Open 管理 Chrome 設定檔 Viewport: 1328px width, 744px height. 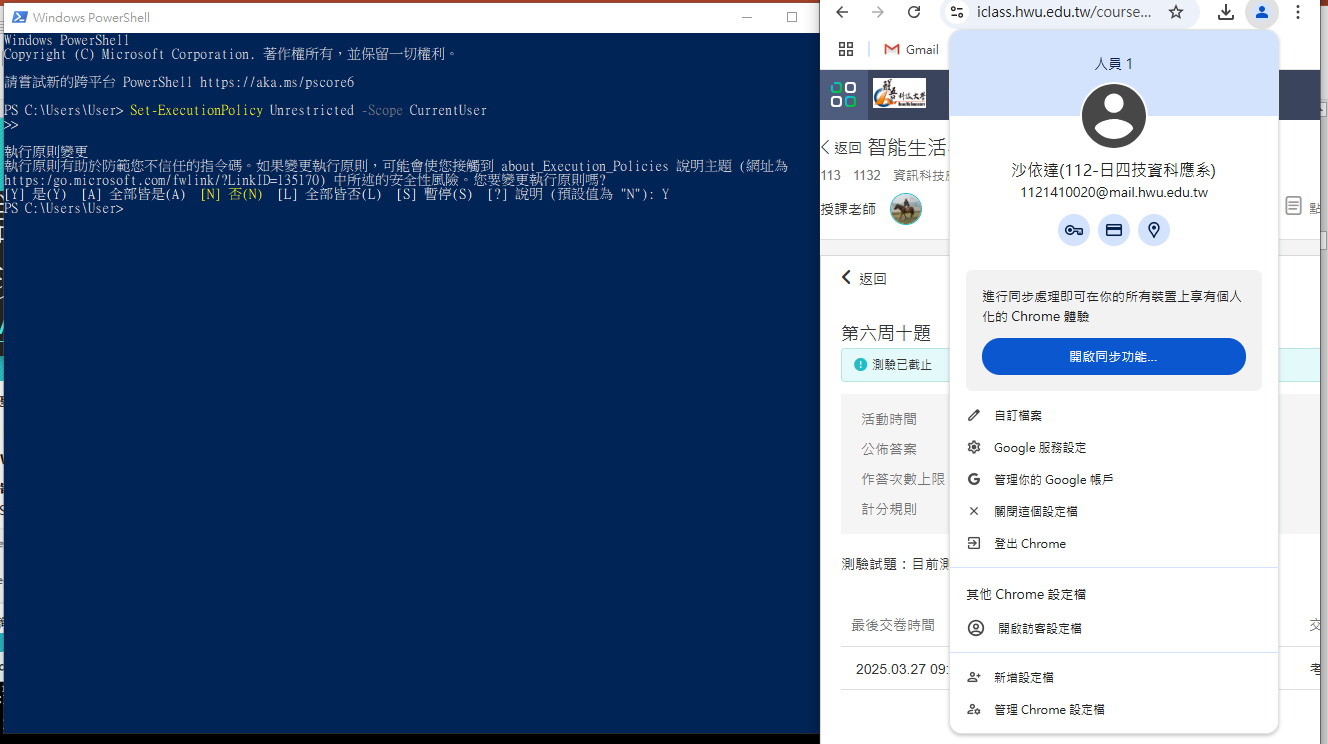click(1048, 710)
